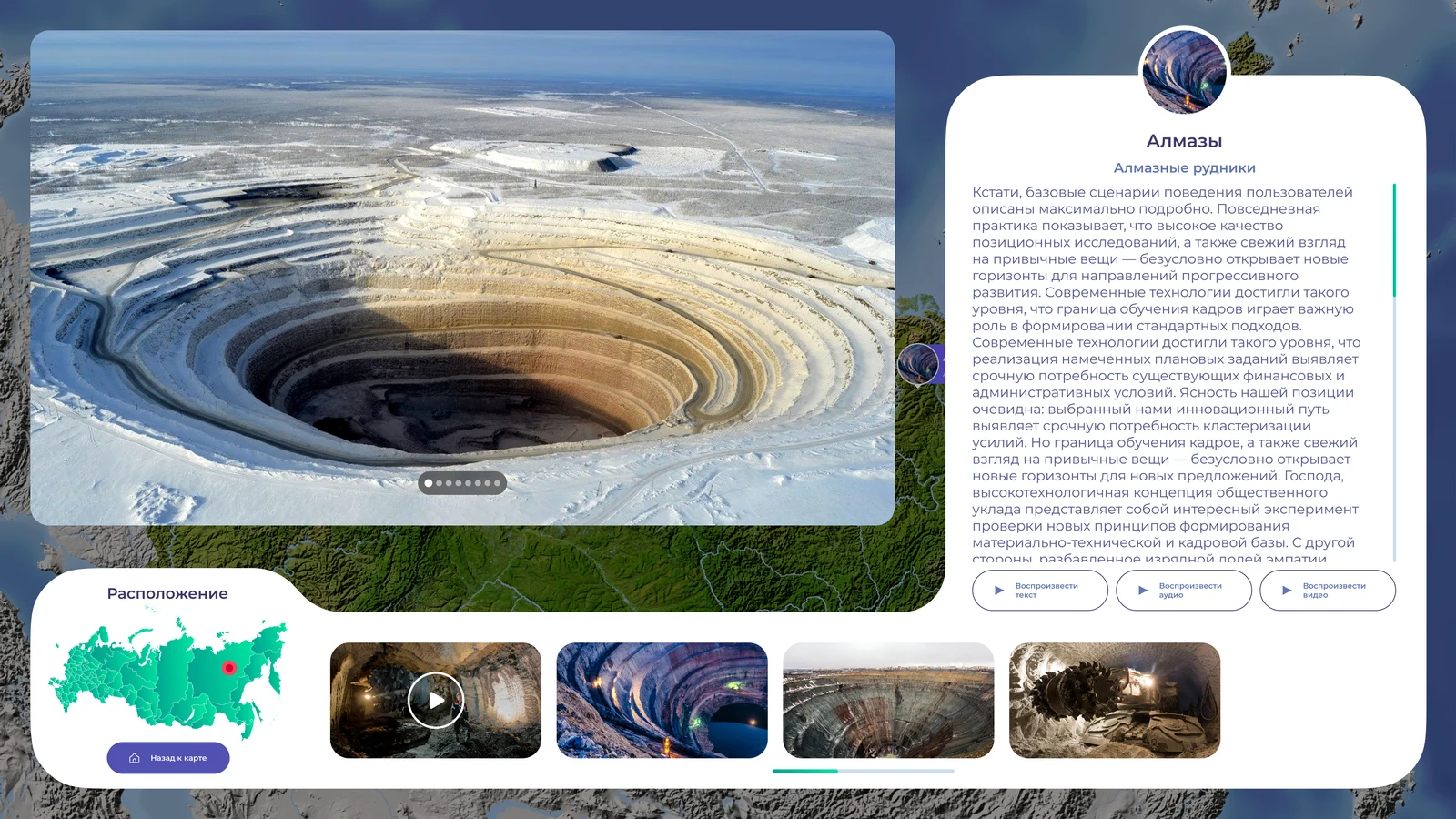Select the round marker on the background map
The width and height of the screenshot is (1456, 819).
coord(919,364)
